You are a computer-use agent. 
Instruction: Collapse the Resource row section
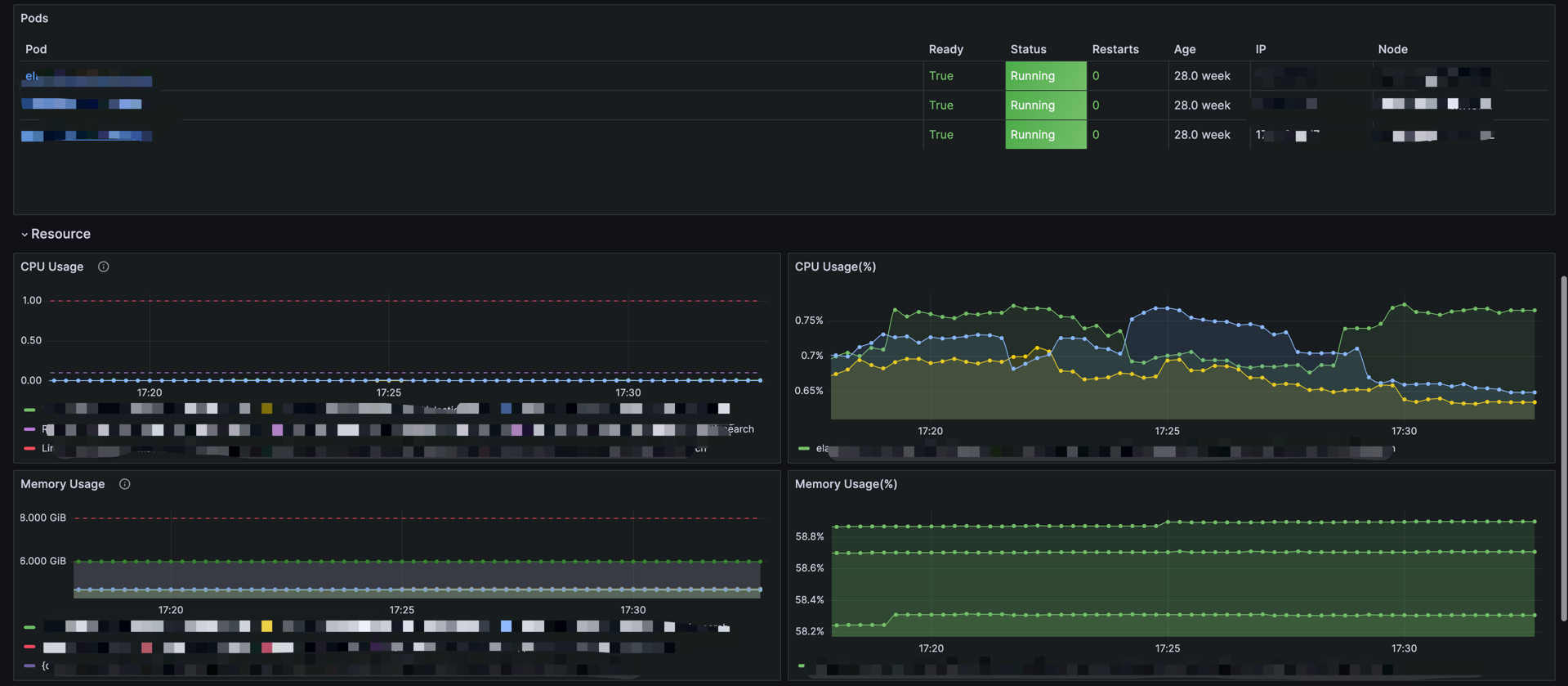pos(25,235)
